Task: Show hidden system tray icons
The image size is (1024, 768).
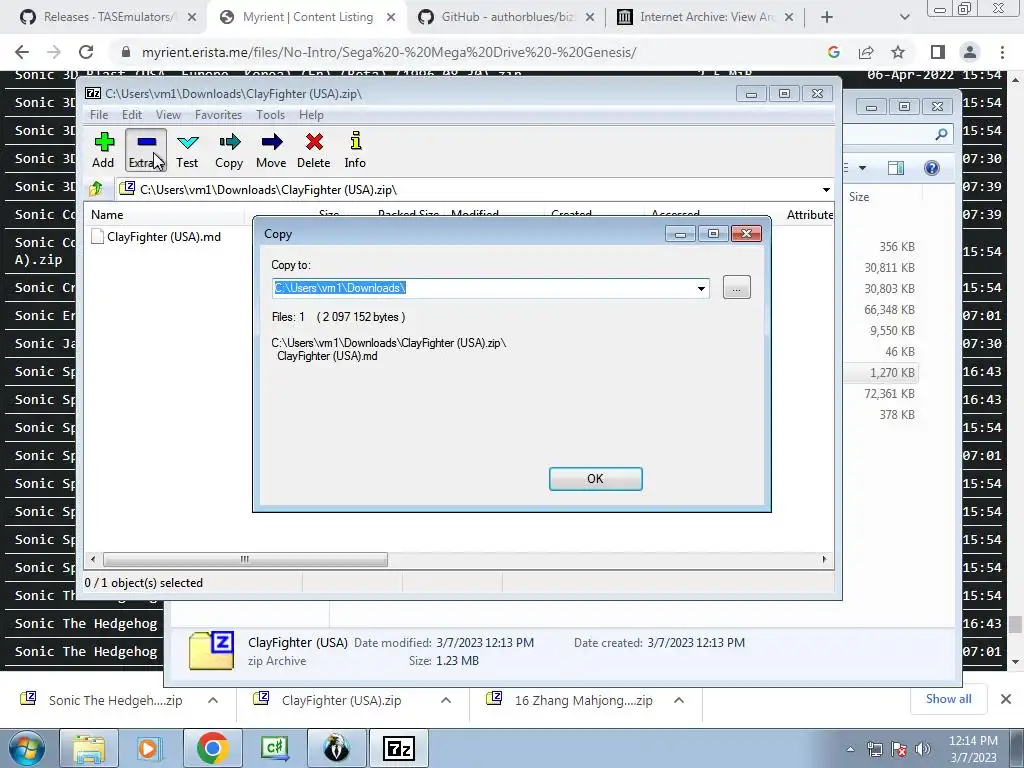Action: [850, 749]
